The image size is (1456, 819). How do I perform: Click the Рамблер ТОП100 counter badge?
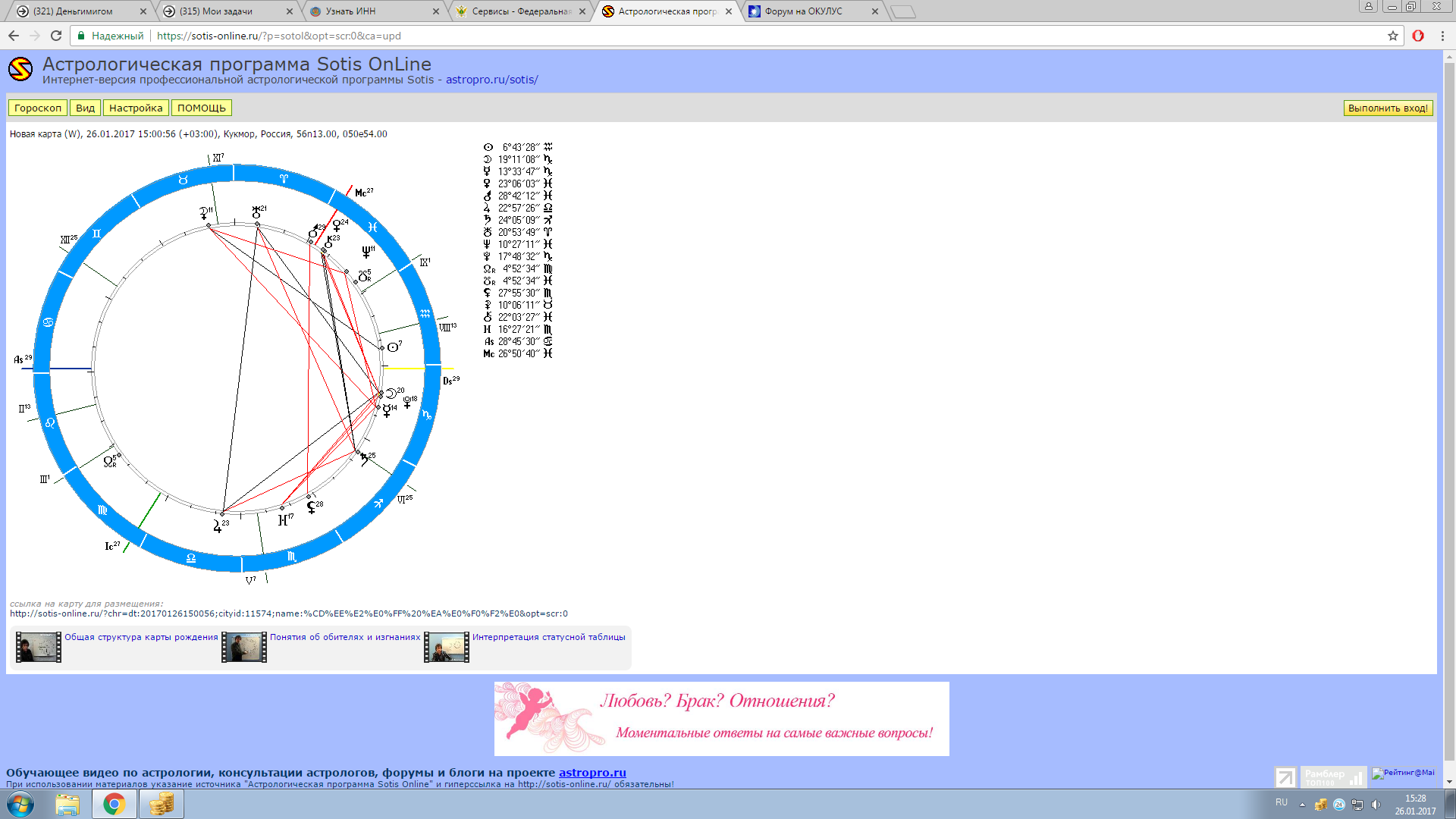point(1334,777)
